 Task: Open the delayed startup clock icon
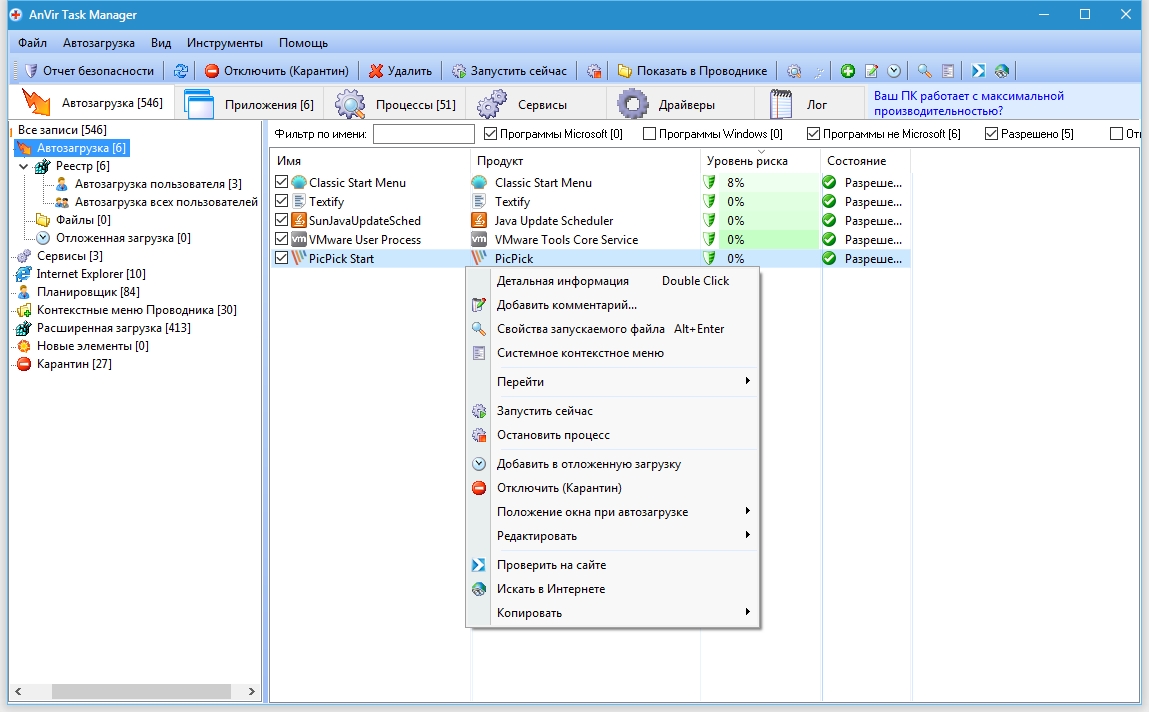(893, 70)
